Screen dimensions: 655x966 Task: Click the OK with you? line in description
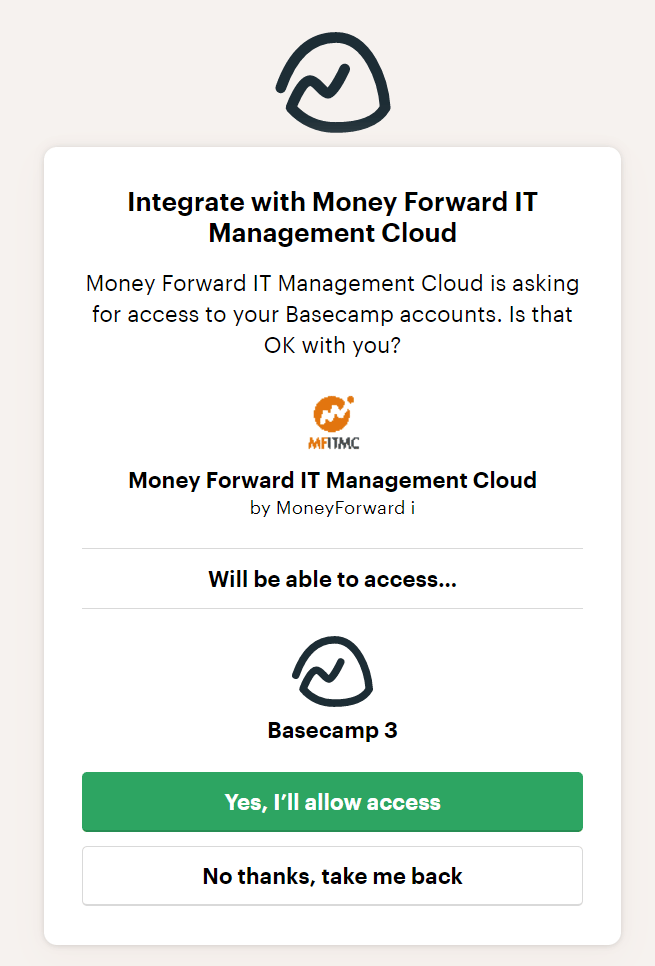coord(333,346)
